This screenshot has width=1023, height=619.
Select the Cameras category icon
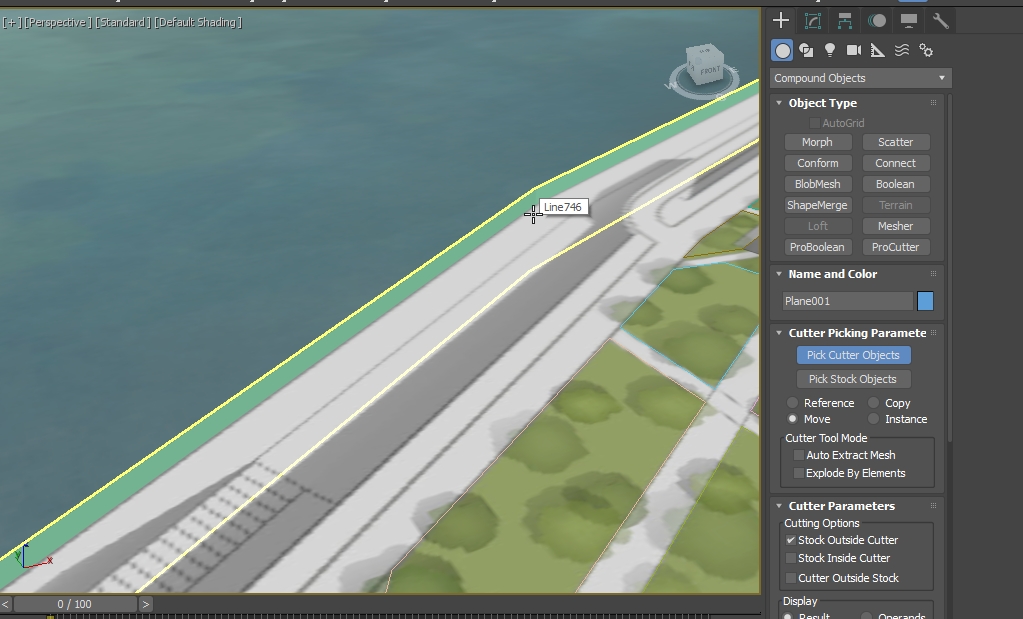pyautogui.click(x=853, y=50)
